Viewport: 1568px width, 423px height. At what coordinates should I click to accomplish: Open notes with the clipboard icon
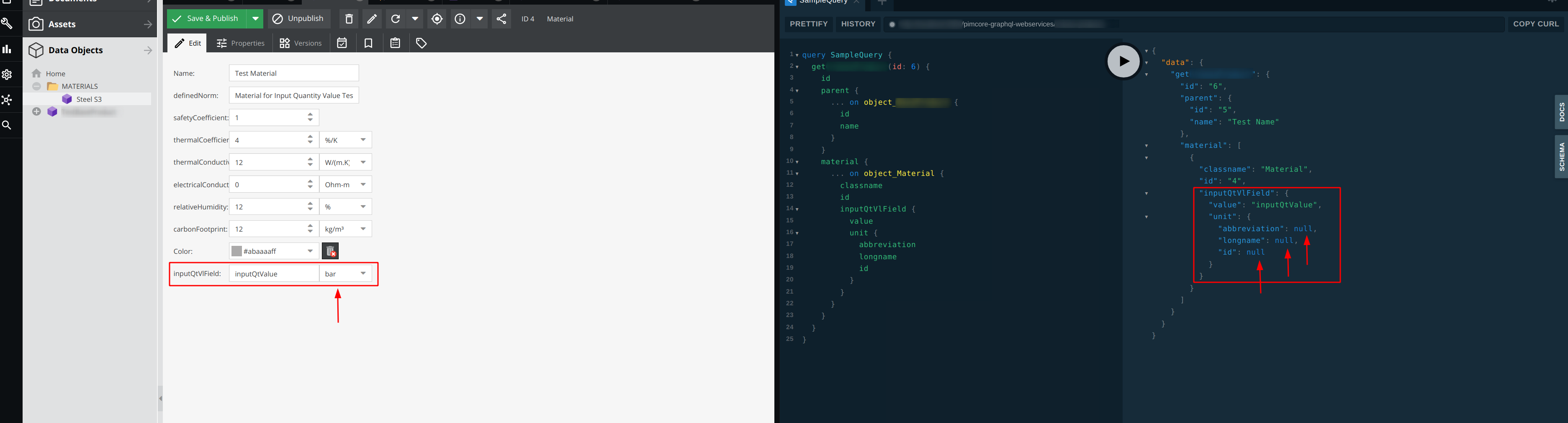395,43
